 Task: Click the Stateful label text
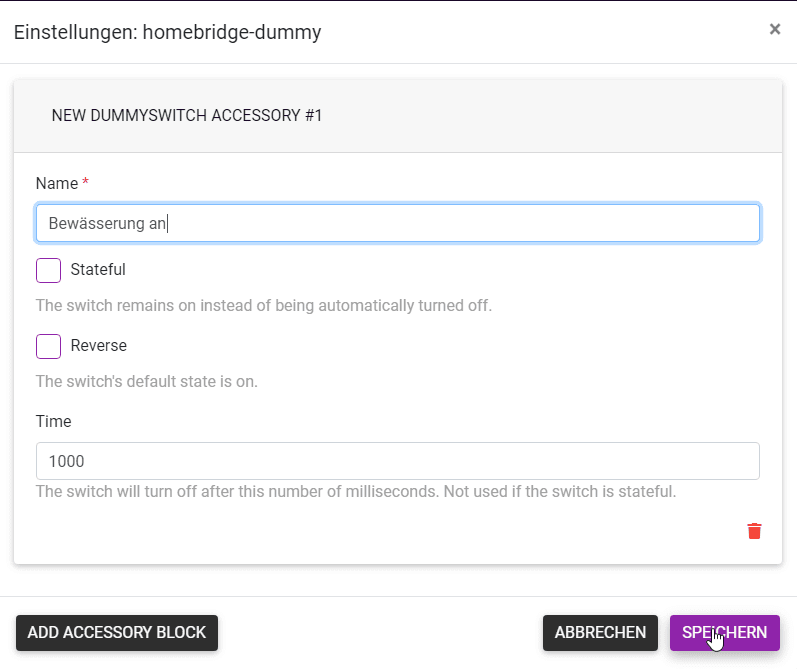pyautogui.click(x=98, y=269)
